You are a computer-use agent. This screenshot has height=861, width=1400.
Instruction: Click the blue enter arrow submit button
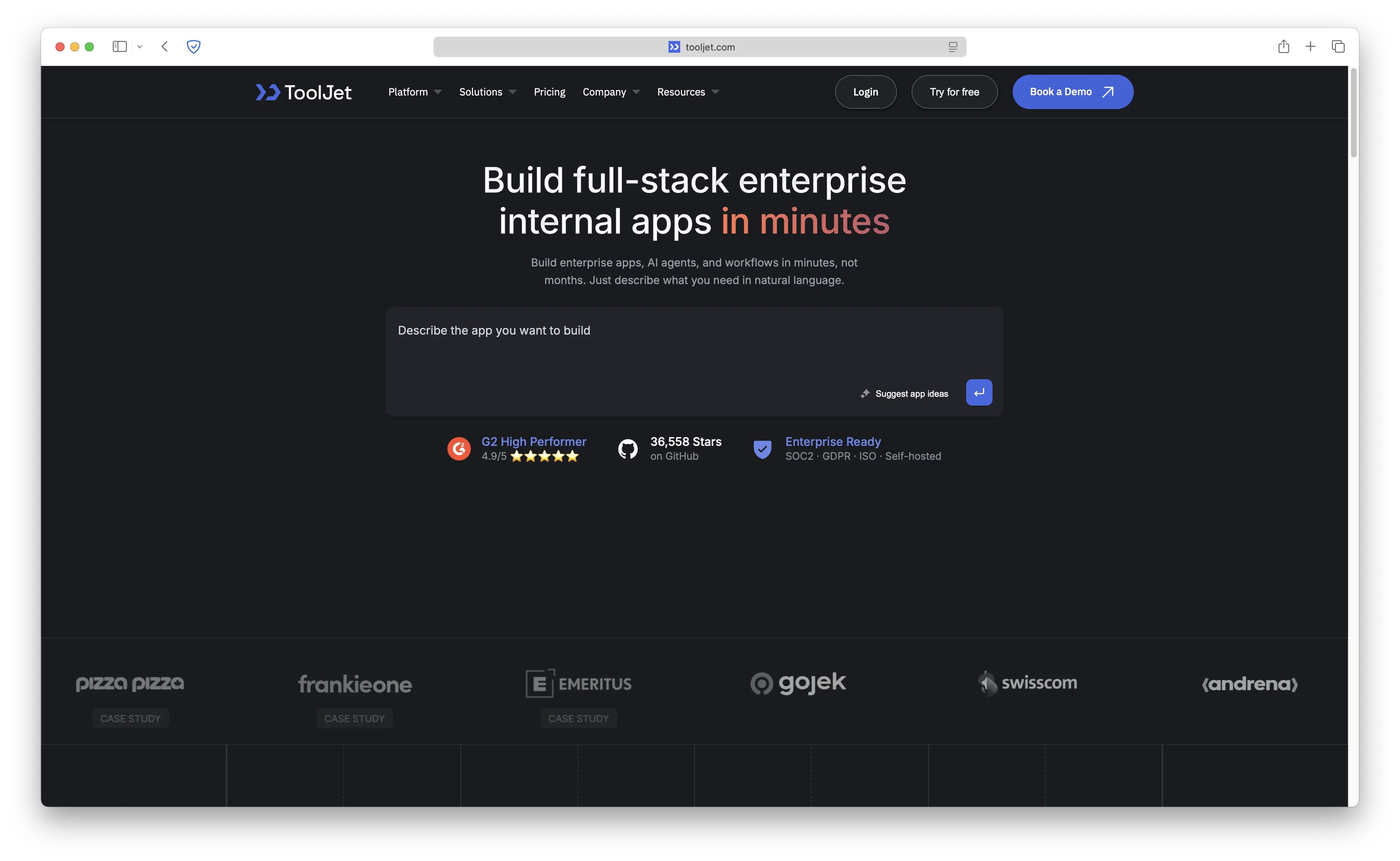979,392
